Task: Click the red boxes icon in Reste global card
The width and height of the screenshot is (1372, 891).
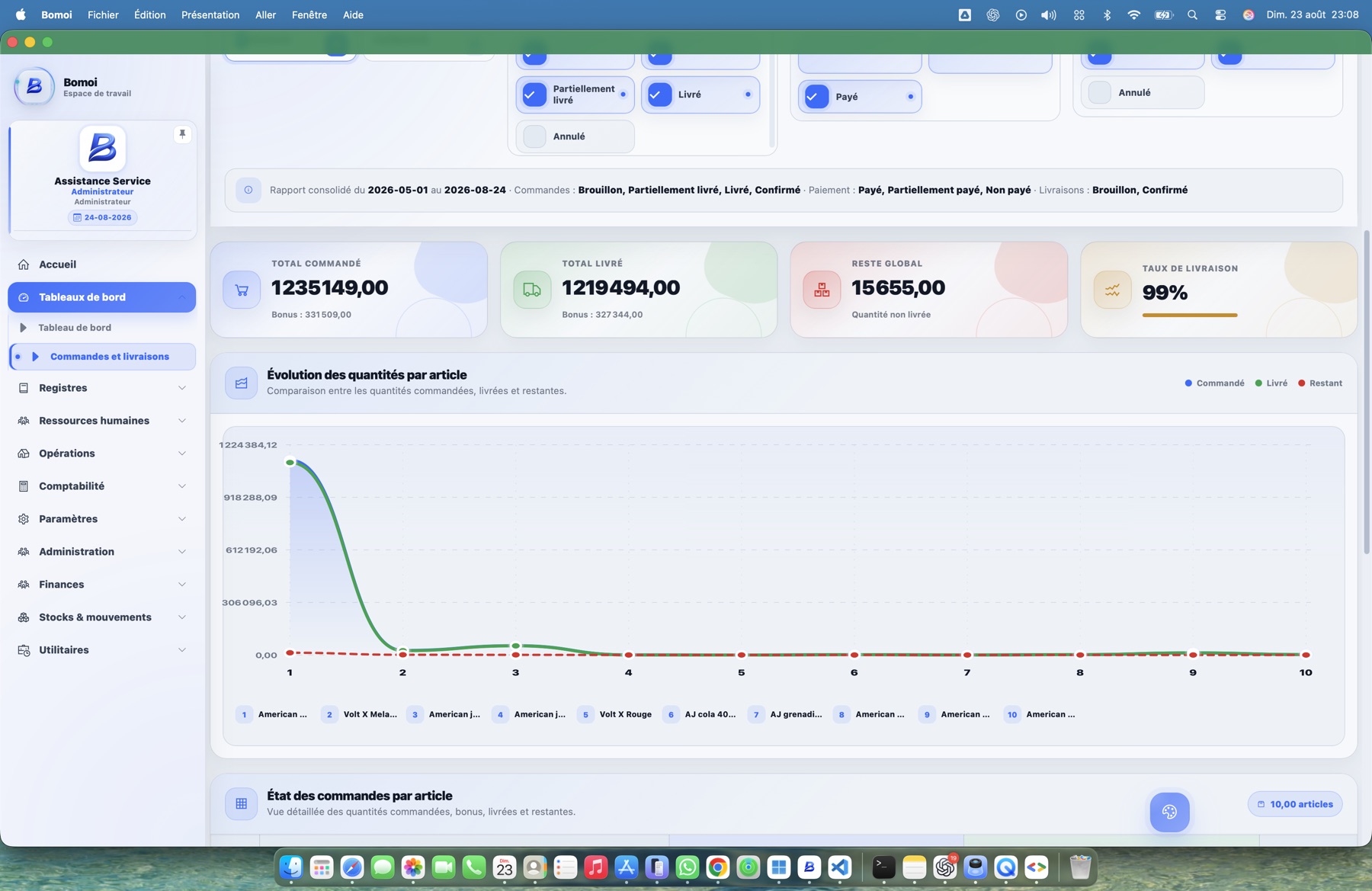Action: coord(822,290)
